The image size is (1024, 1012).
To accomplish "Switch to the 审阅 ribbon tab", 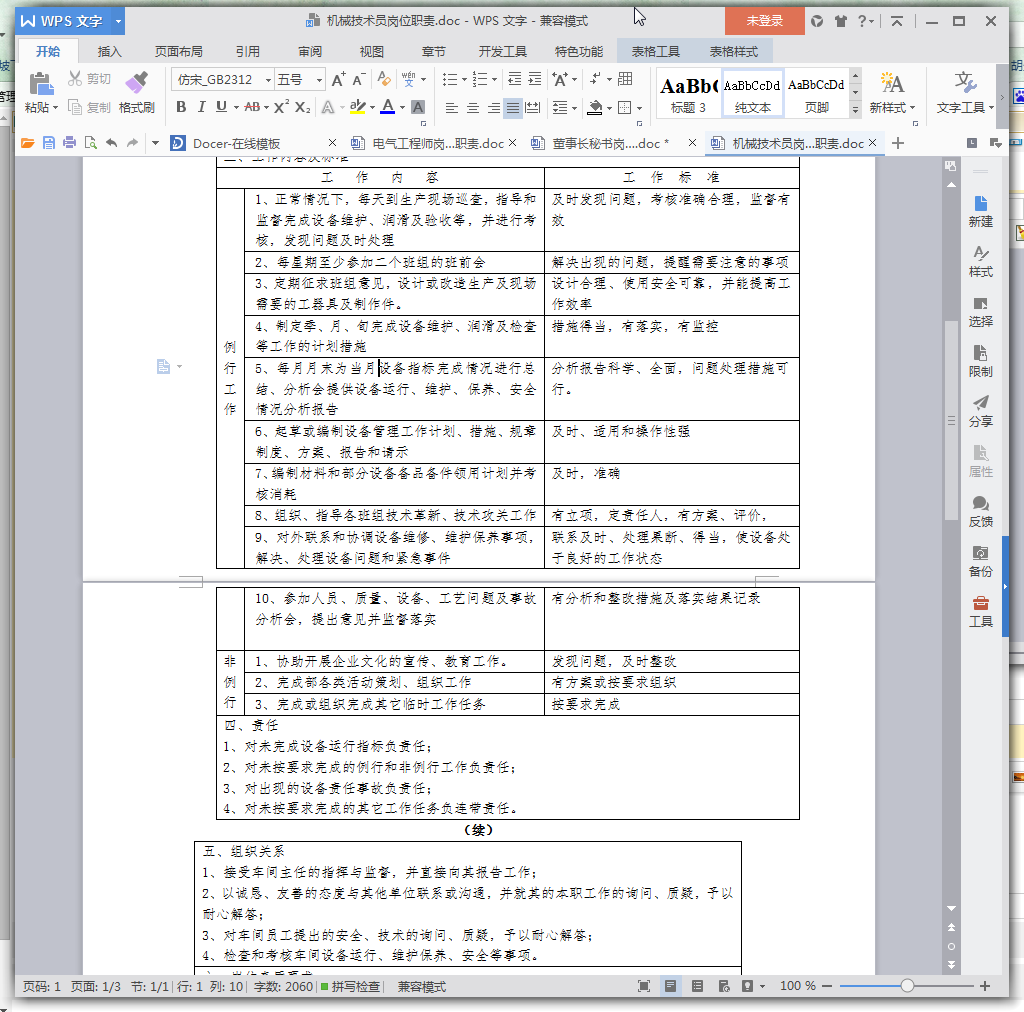I will [310, 52].
